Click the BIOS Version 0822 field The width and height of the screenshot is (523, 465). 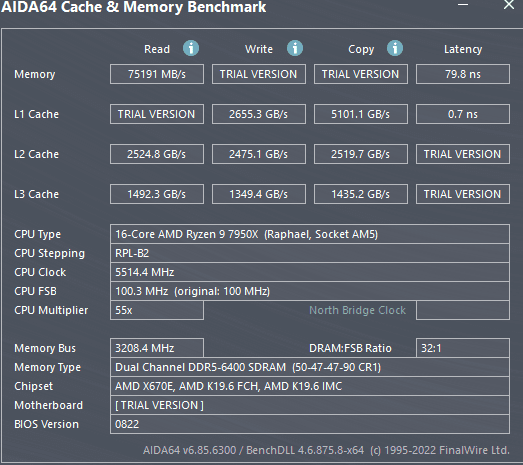coord(310,424)
